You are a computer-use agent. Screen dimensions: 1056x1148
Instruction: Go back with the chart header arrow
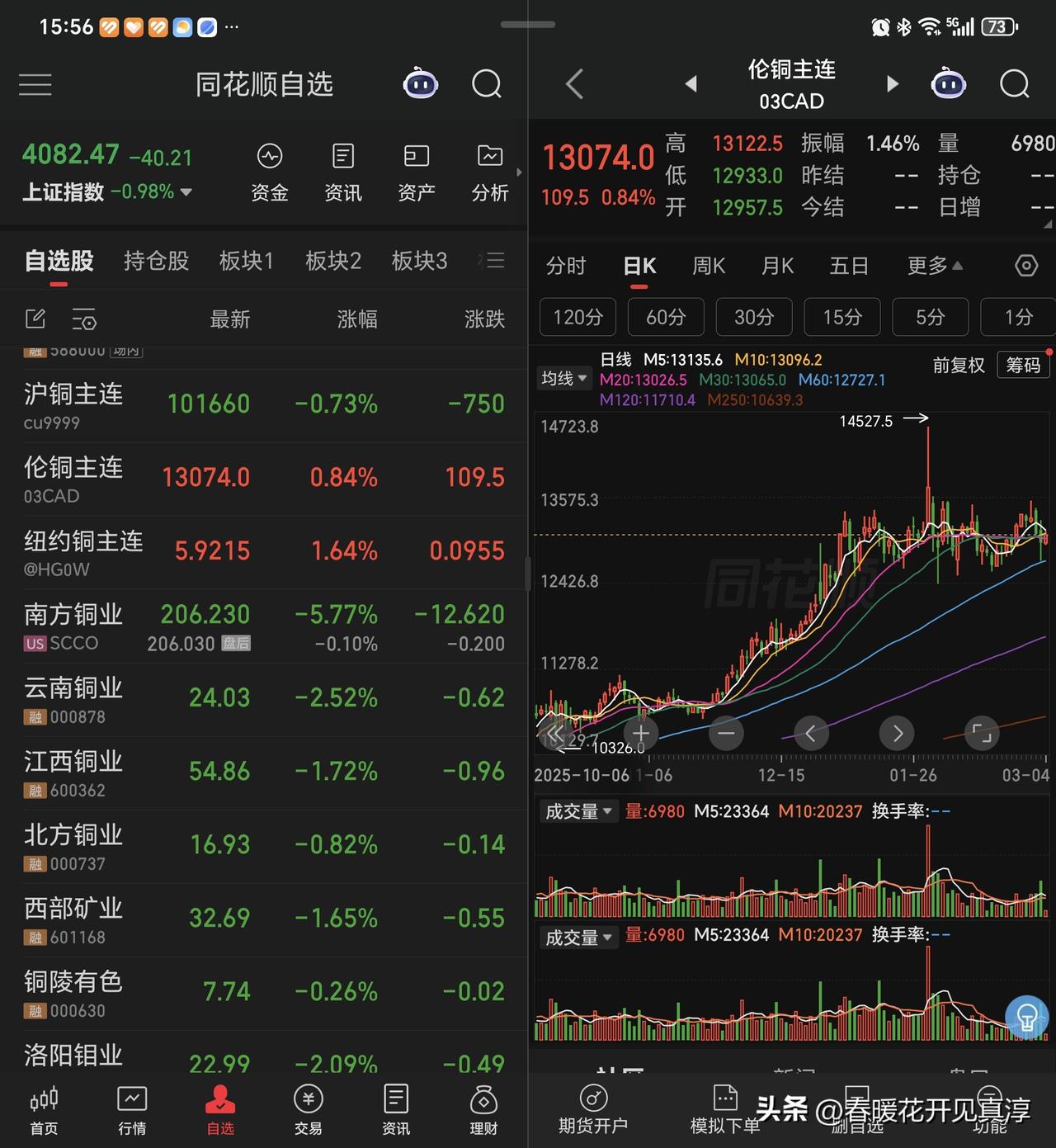tap(575, 83)
